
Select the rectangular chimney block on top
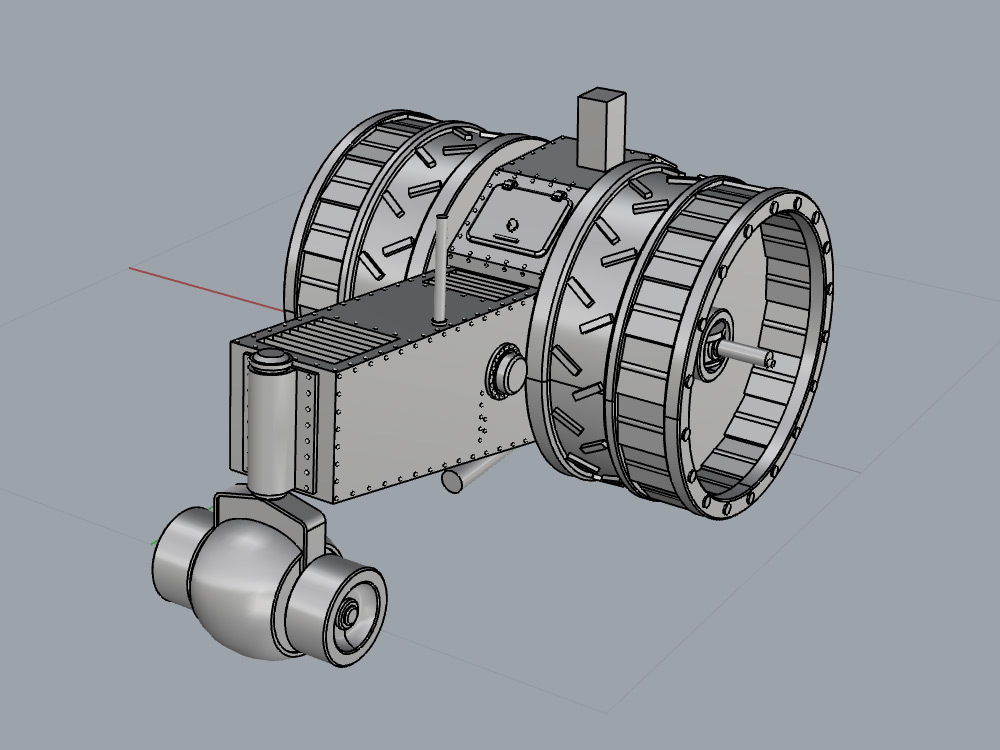coord(601,129)
